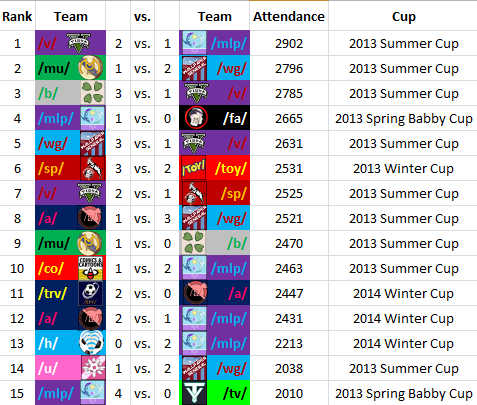This screenshot has height=405, width=477.
Task: Click the /a/ logo in rank 8
Action: tap(90, 218)
